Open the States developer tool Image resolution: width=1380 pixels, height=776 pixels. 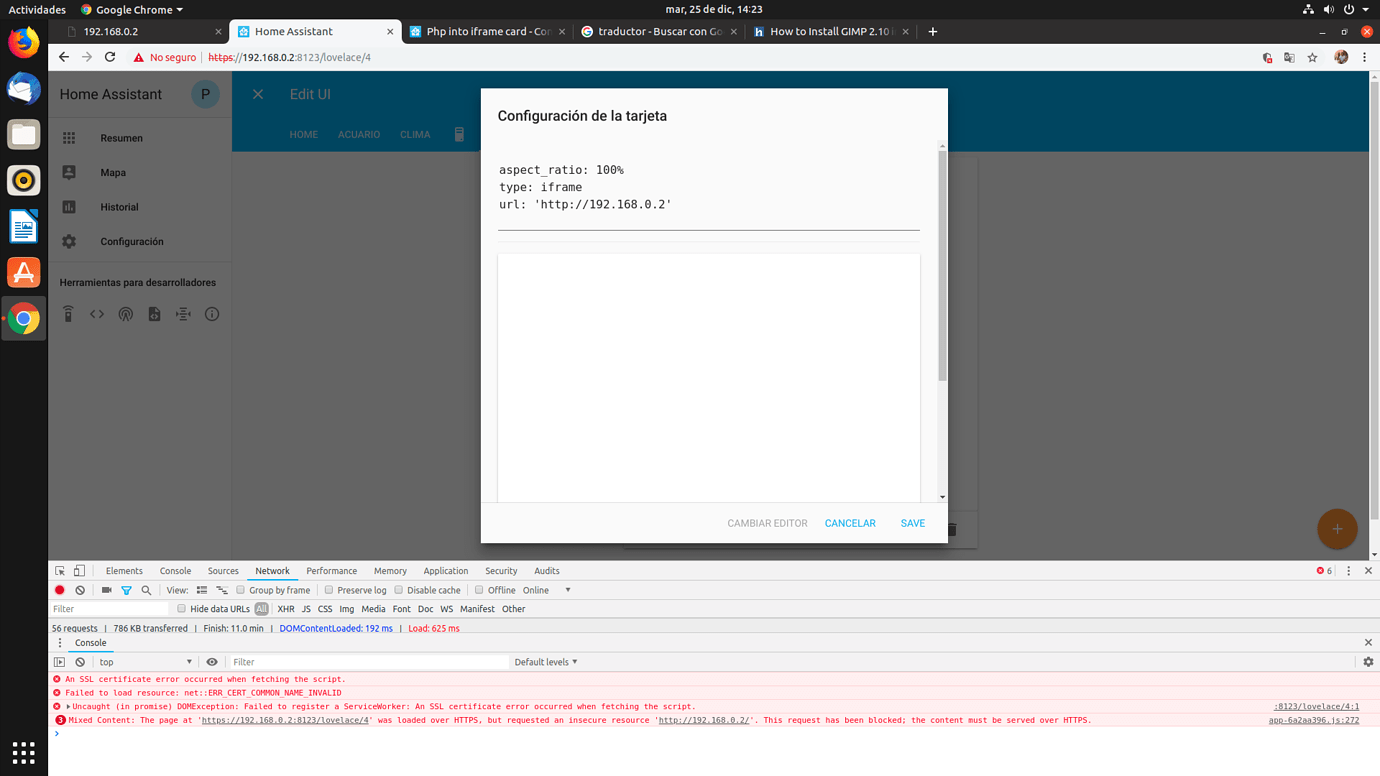click(96, 313)
